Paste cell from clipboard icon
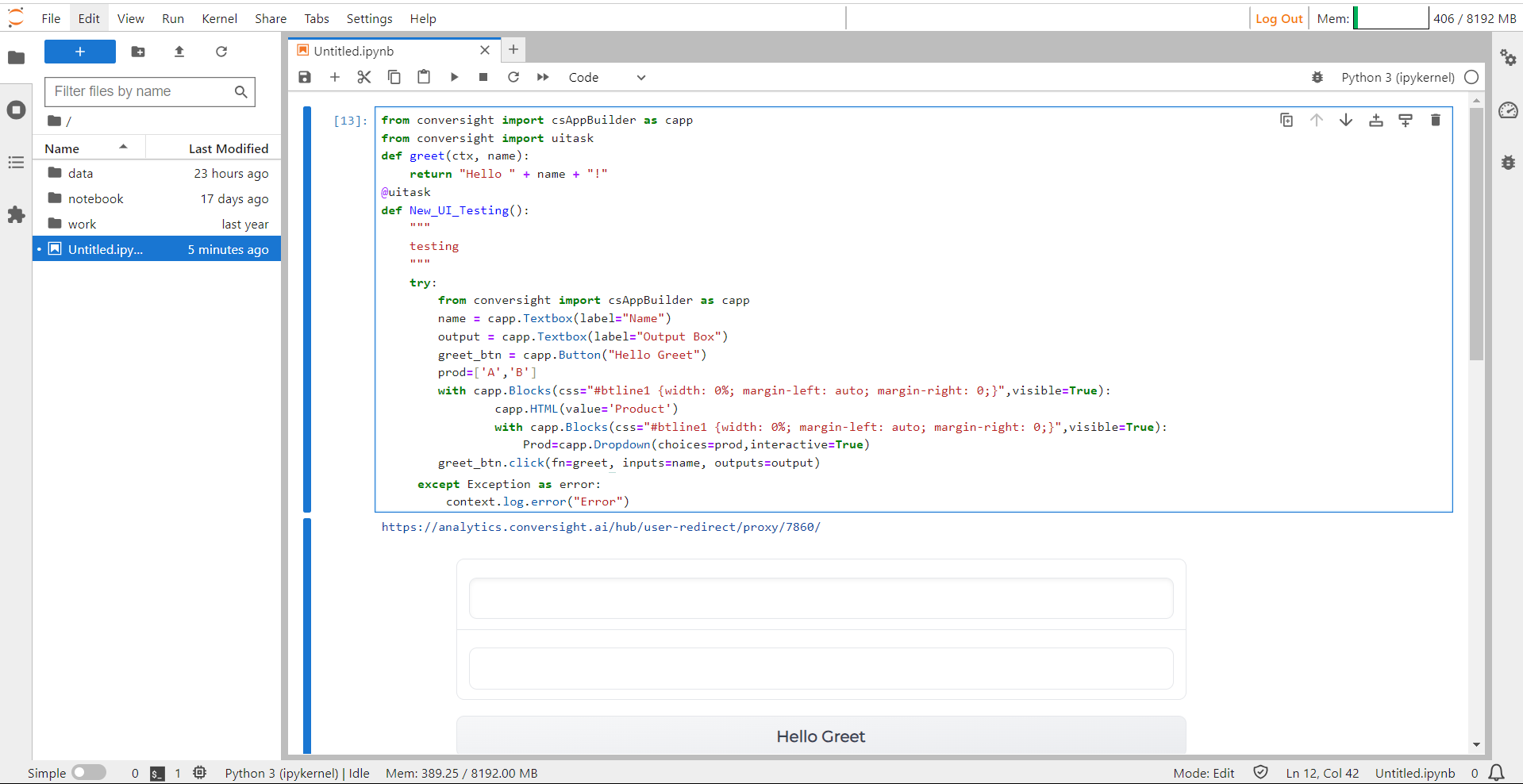 (x=424, y=77)
